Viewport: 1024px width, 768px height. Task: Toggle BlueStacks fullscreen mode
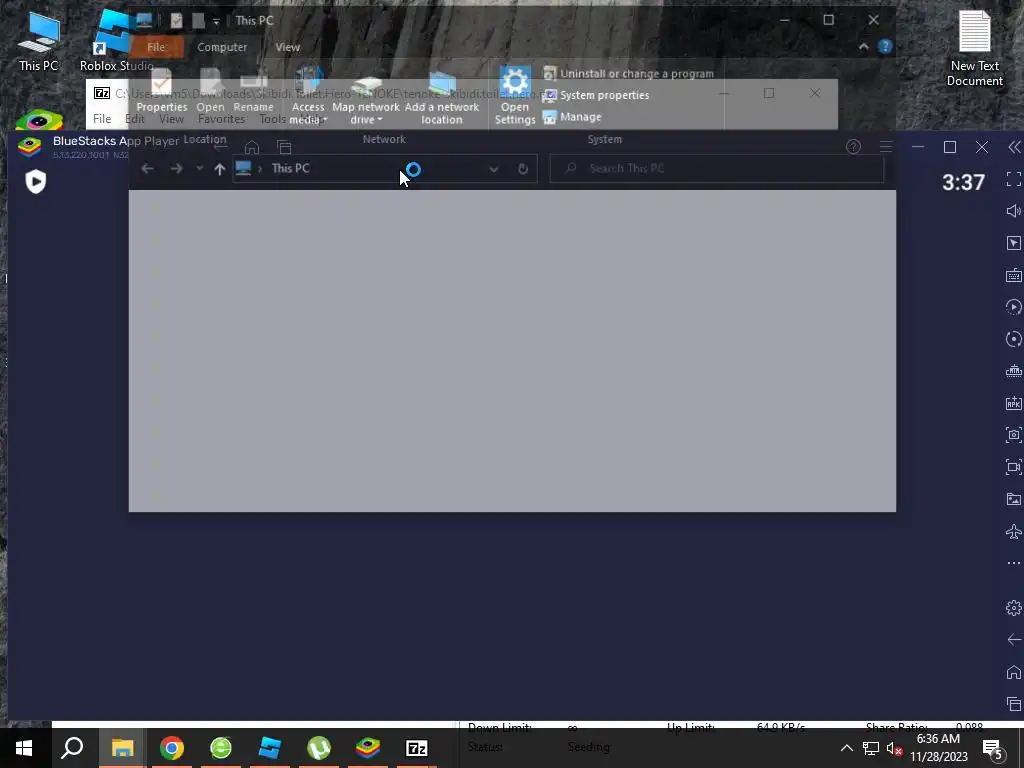click(x=1014, y=179)
